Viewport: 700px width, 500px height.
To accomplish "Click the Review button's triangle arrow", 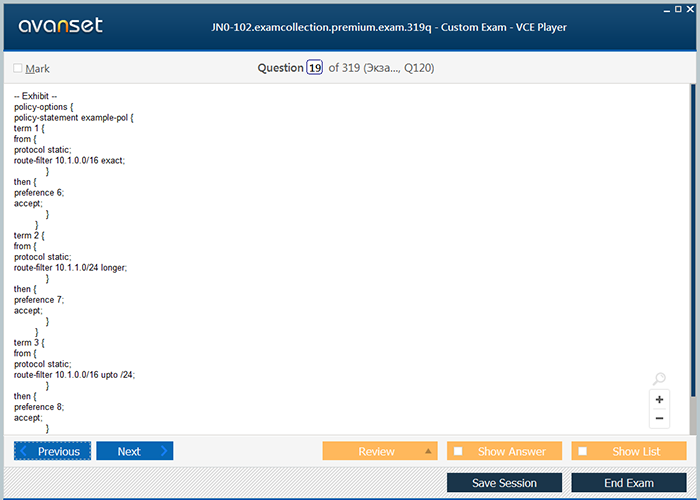I will (428, 451).
